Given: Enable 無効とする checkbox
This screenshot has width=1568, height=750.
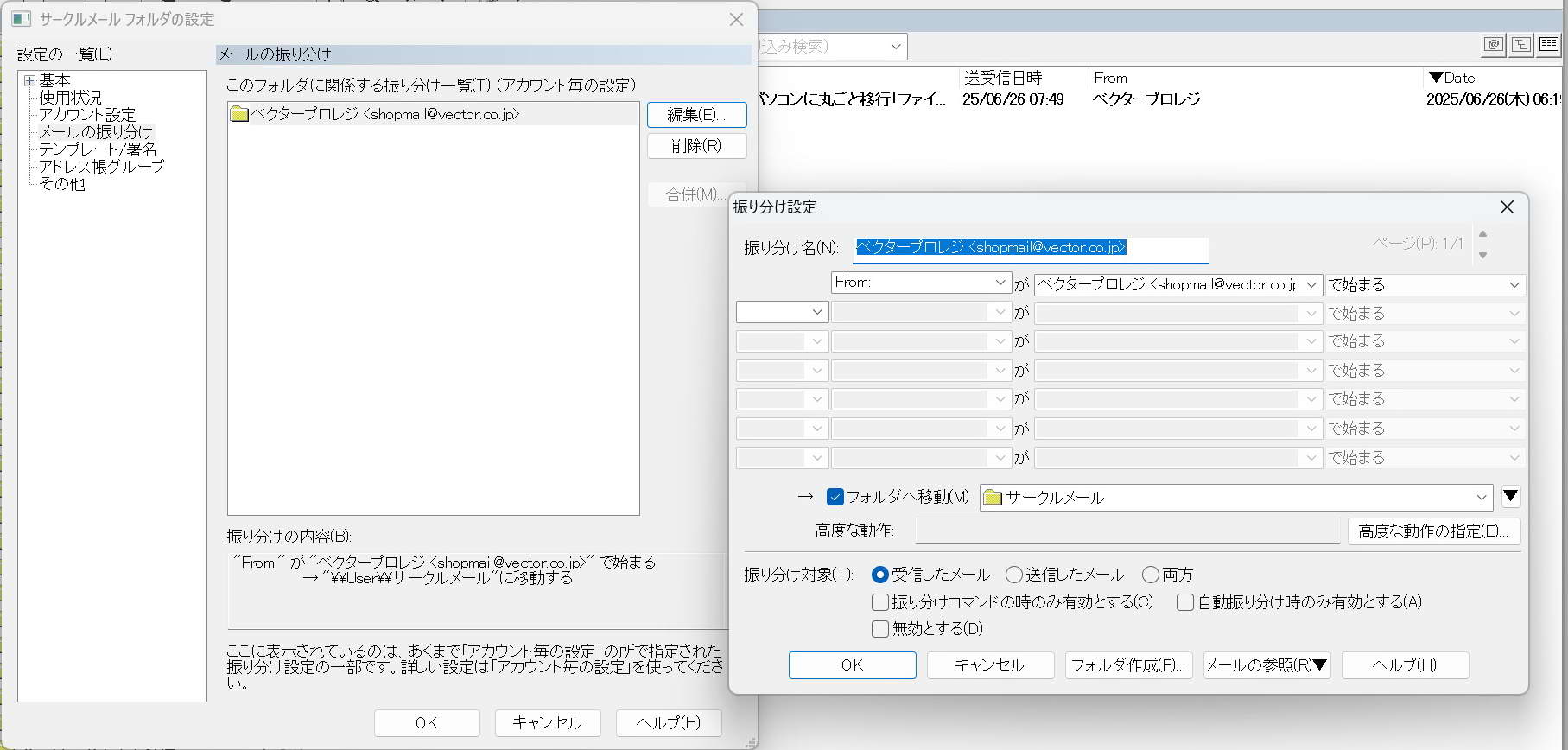Looking at the screenshot, I should (x=880, y=629).
